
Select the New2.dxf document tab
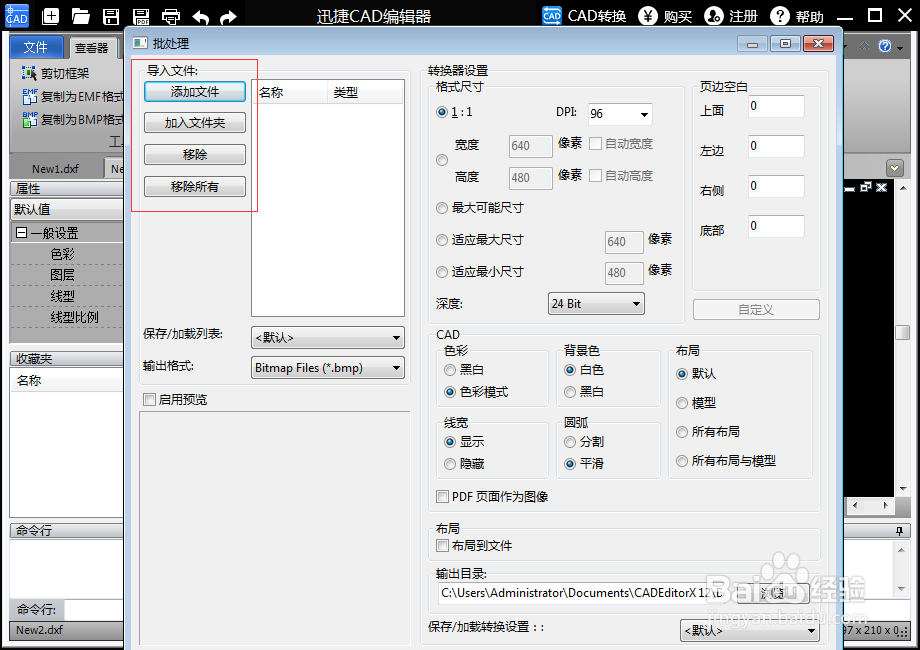(x=38, y=631)
